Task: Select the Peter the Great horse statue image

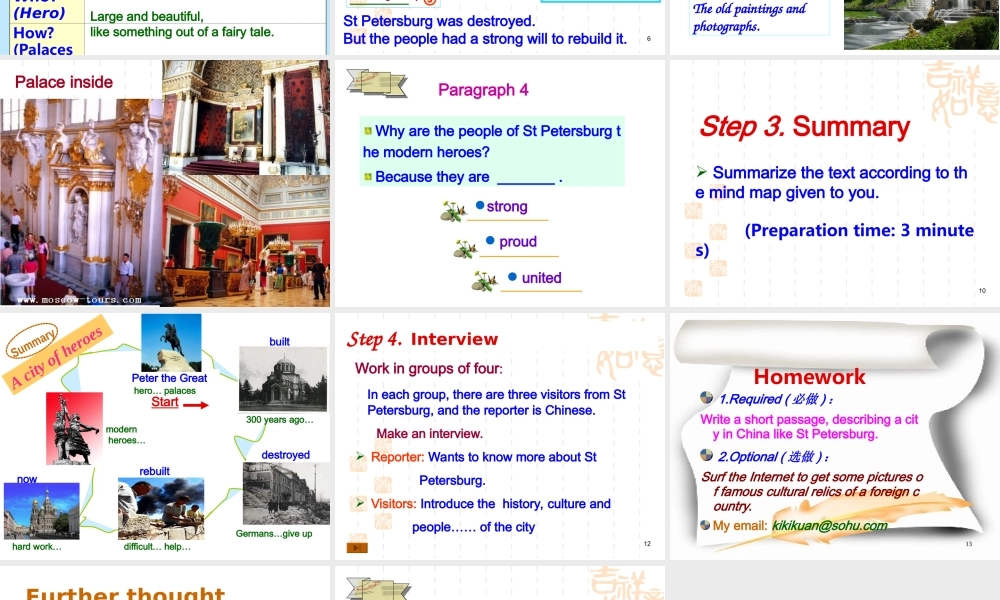Action: pos(171,342)
